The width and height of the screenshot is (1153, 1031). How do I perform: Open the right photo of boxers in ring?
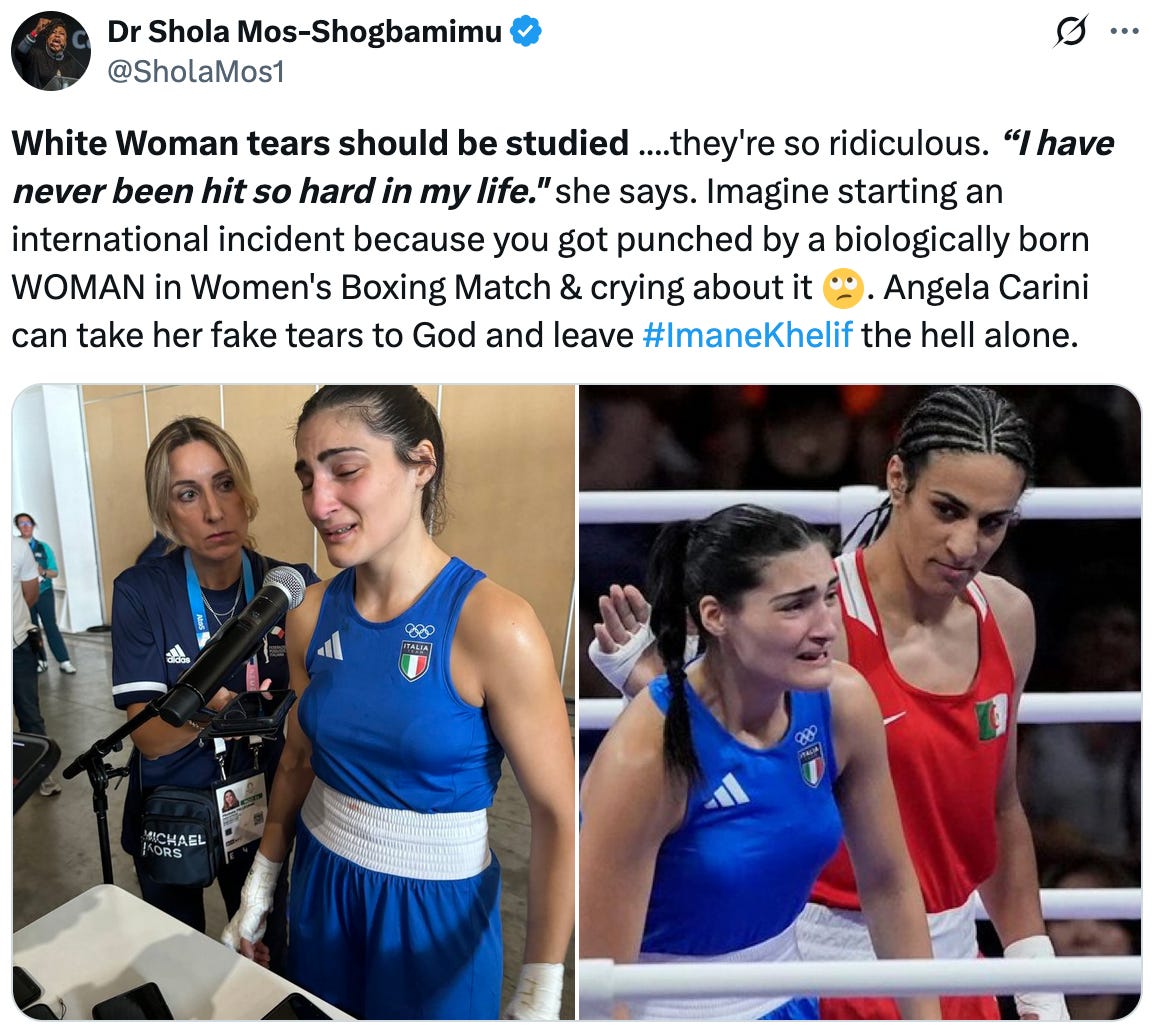pyautogui.click(x=860, y=702)
